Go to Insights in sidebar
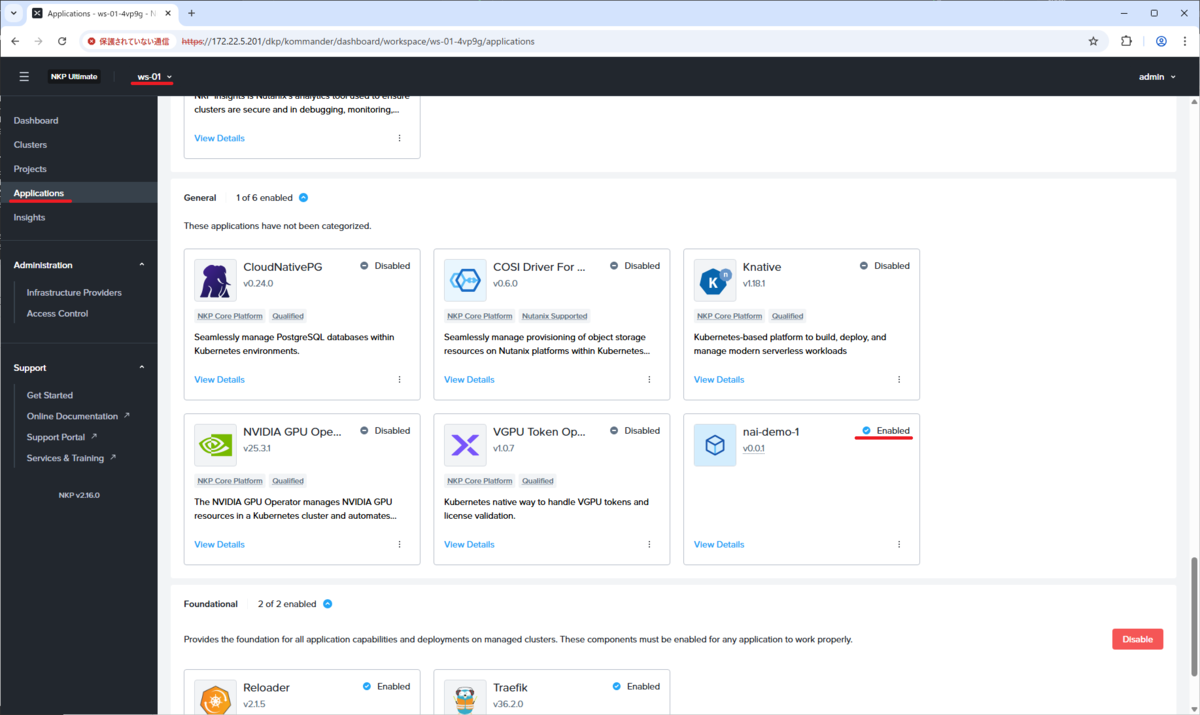 [x=29, y=217]
